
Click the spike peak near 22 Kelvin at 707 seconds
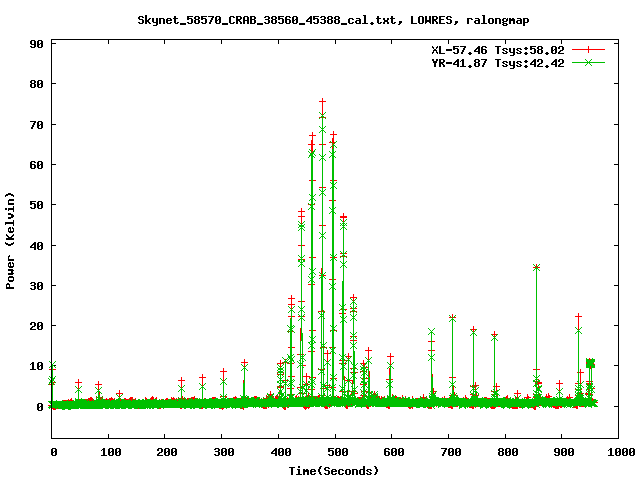coord(452,318)
